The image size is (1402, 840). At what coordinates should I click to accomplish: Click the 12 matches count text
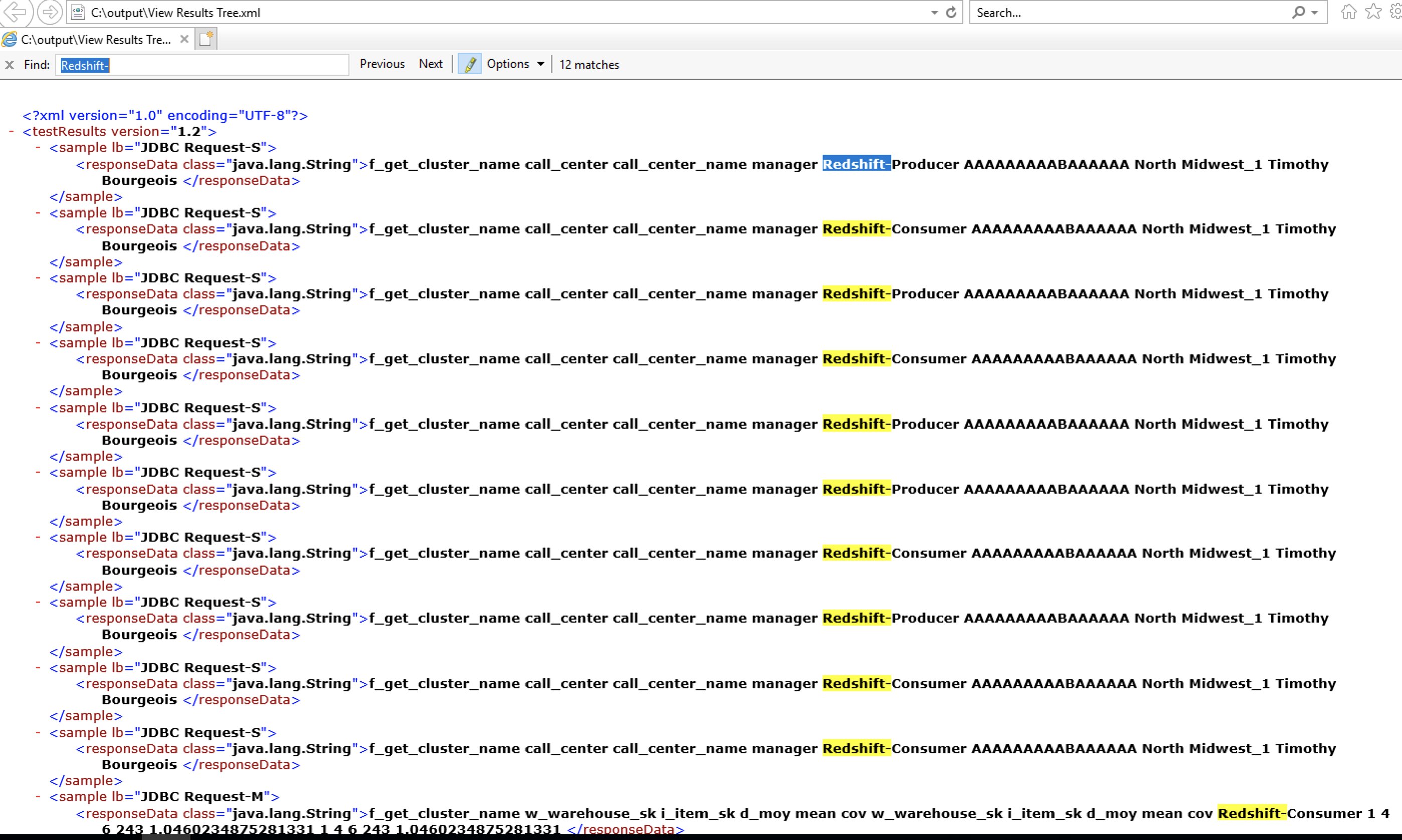point(589,65)
